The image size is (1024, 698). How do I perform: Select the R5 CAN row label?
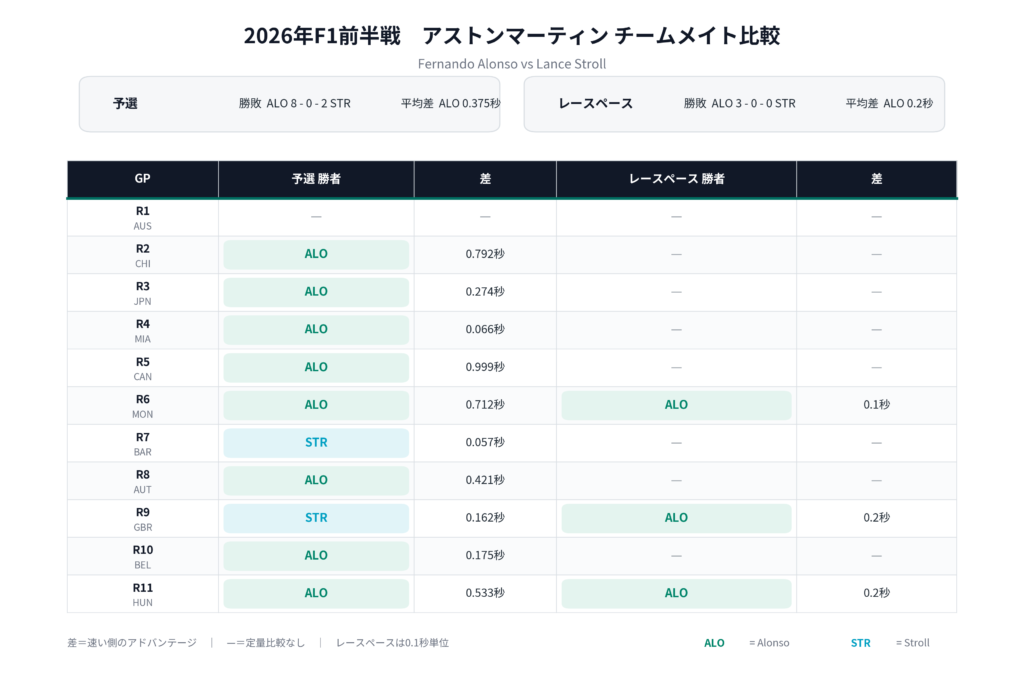click(x=142, y=368)
